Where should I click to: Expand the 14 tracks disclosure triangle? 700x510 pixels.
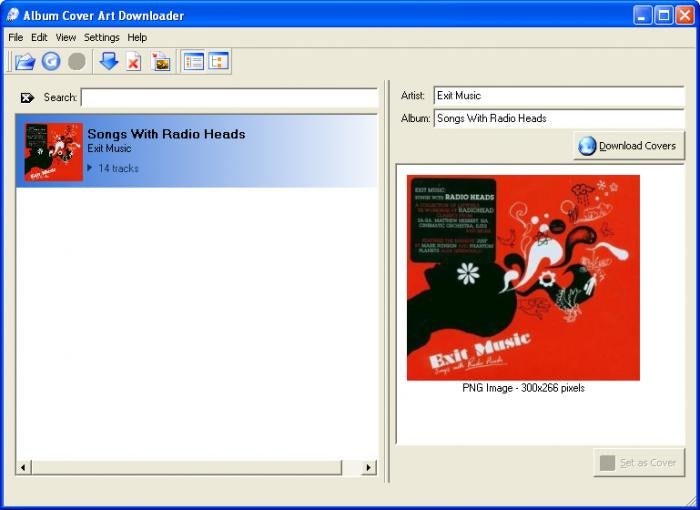90,168
